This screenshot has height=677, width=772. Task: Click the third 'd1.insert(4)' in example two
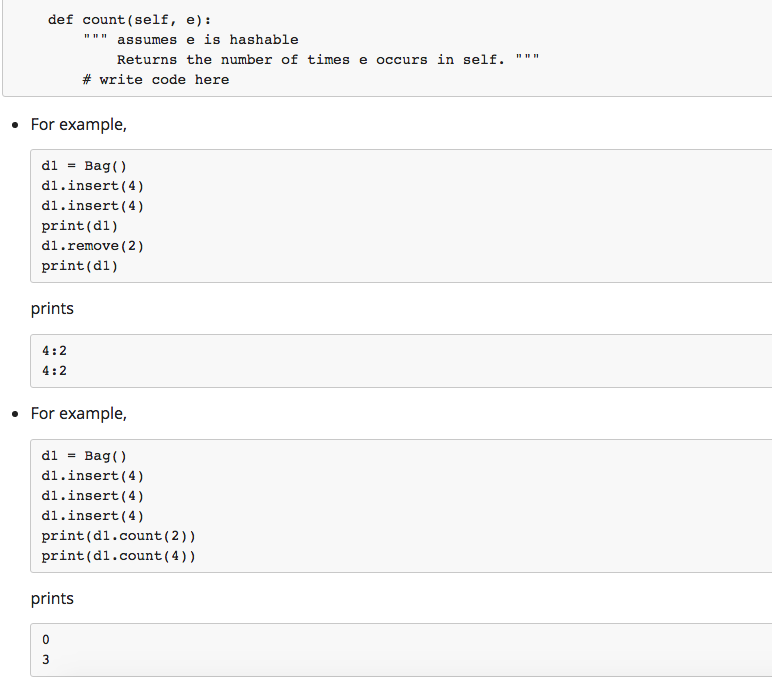point(93,516)
